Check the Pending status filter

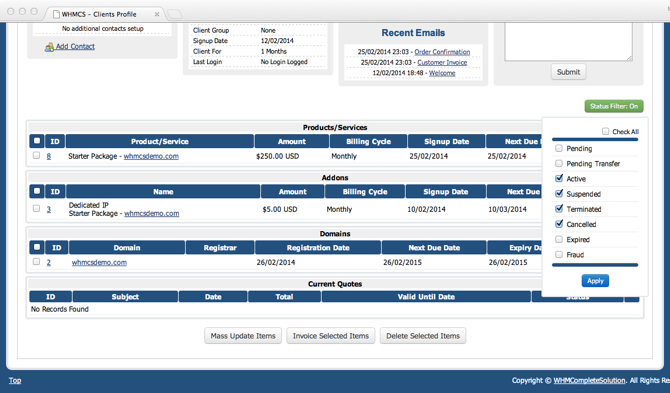[558, 148]
